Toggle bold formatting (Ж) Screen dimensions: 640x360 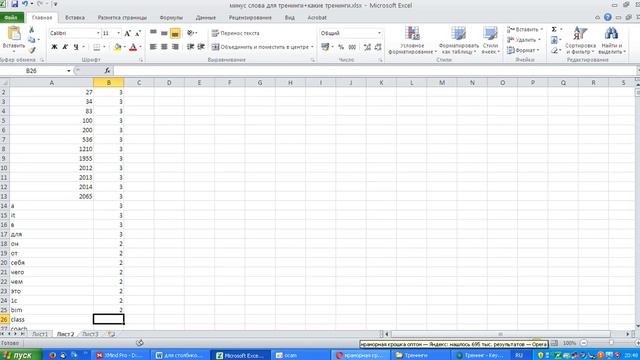pyautogui.click(x=54, y=47)
